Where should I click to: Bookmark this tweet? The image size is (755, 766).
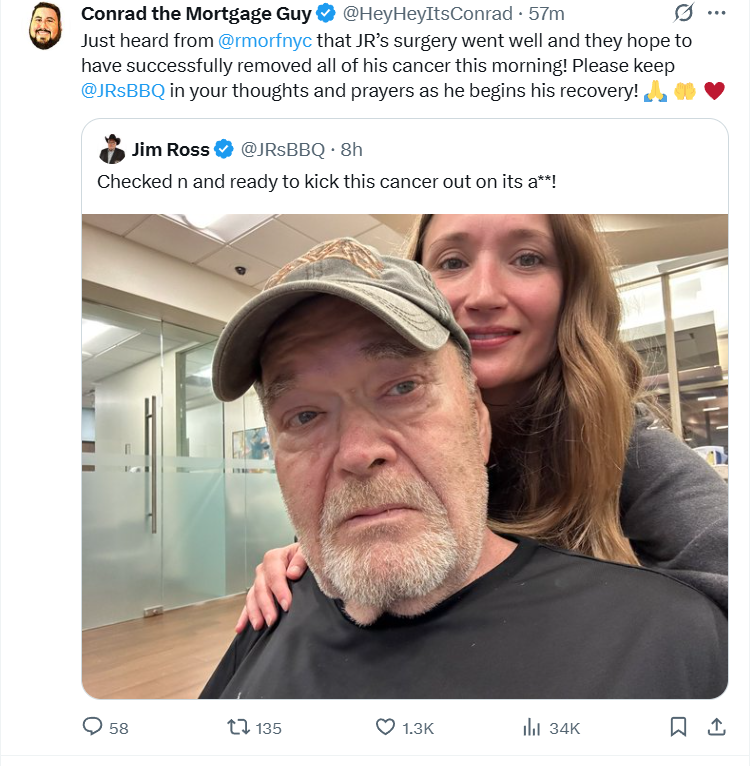pos(678,727)
